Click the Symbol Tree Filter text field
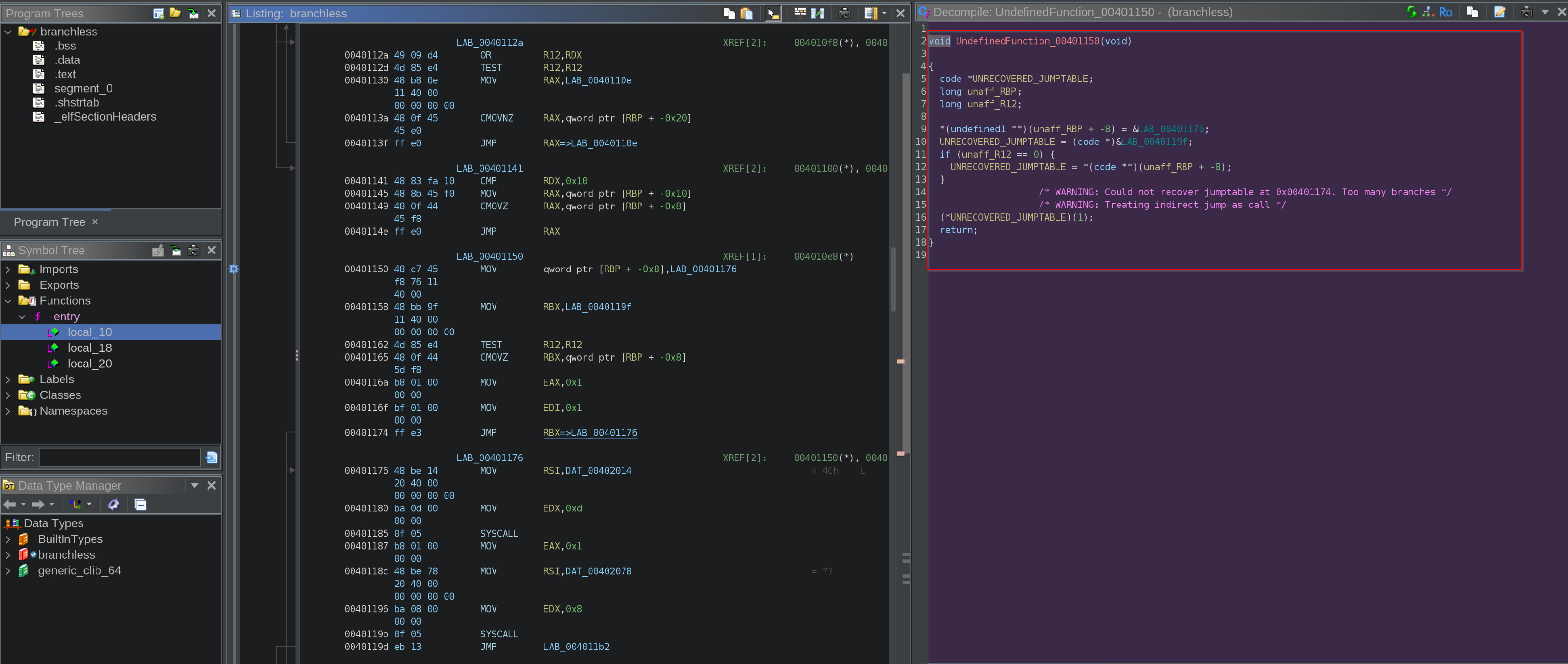 click(120, 457)
